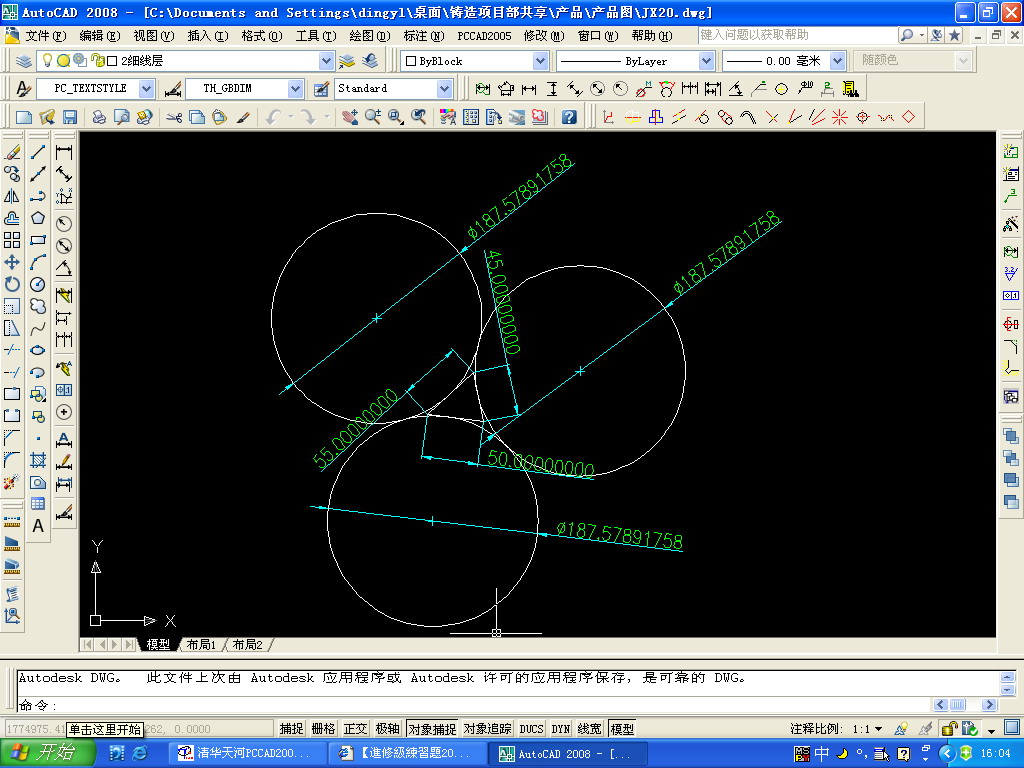Screen dimensions: 1024x768
Task: Expand the 0.00 毫米 lineweight dropdown
Action: 837,61
